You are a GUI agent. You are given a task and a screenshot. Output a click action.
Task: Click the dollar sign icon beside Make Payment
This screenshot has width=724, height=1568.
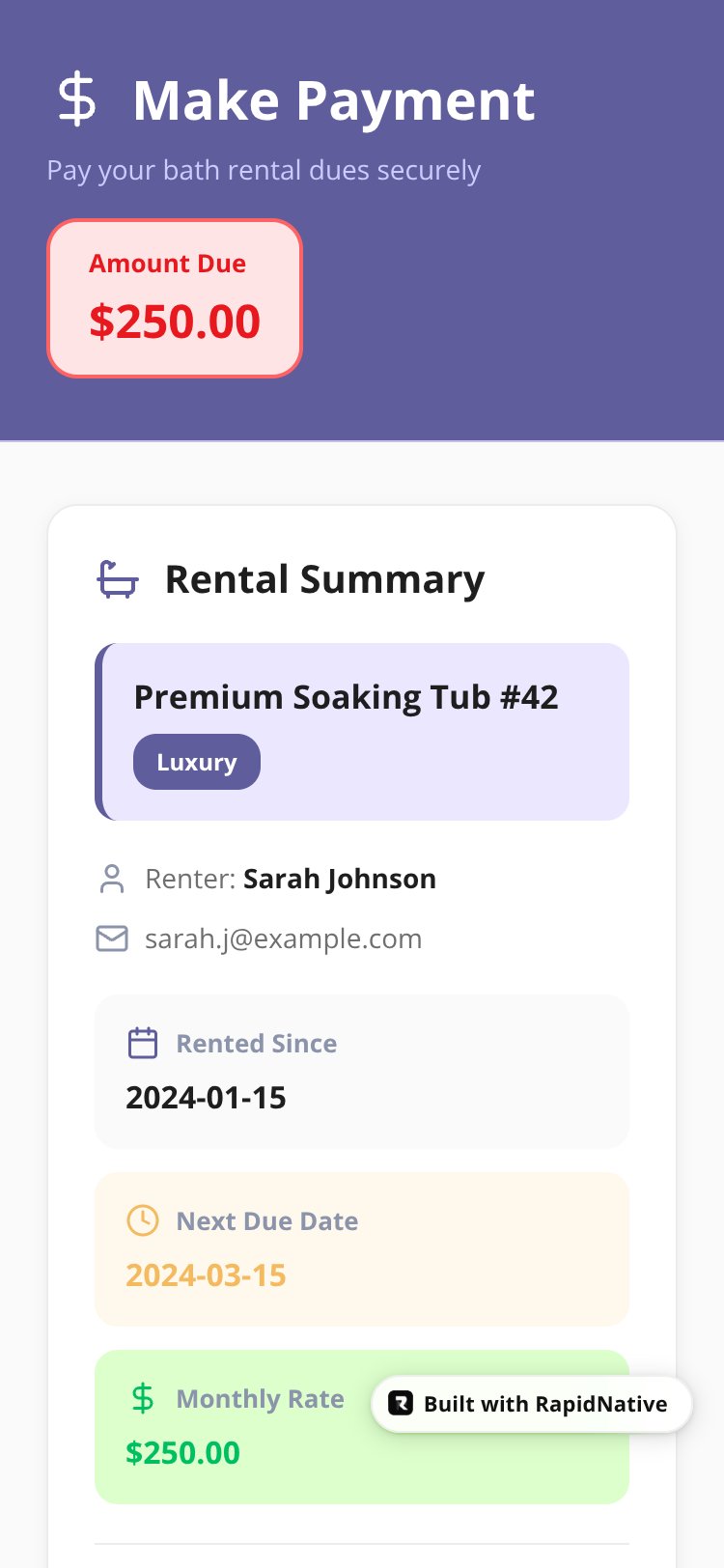(77, 100)
